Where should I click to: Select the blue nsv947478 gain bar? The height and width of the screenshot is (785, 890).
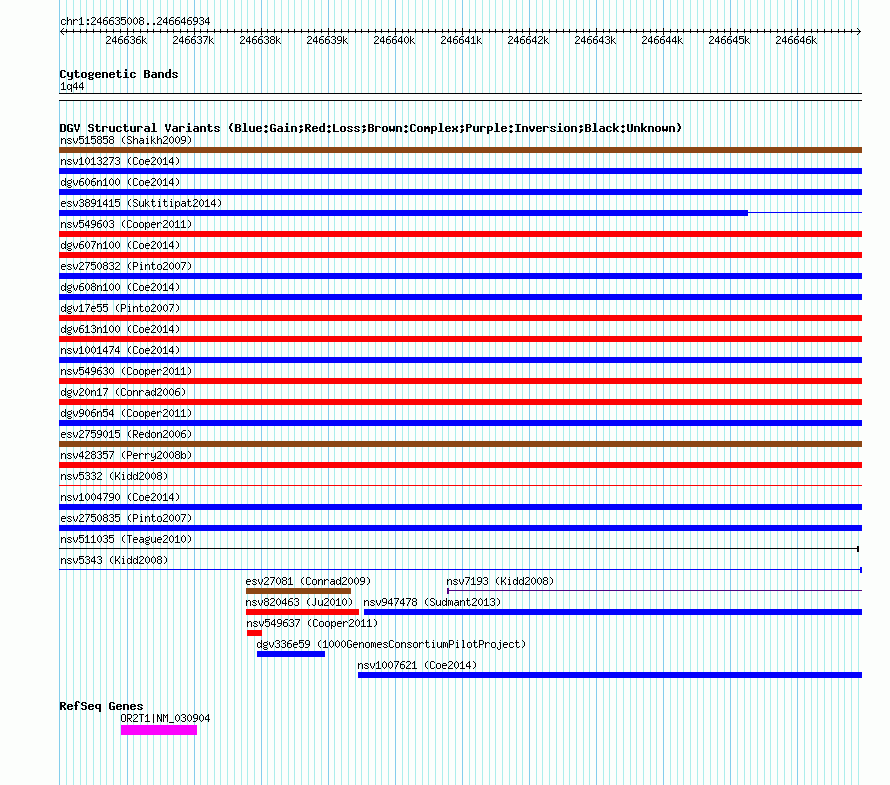tap(613, 612)
